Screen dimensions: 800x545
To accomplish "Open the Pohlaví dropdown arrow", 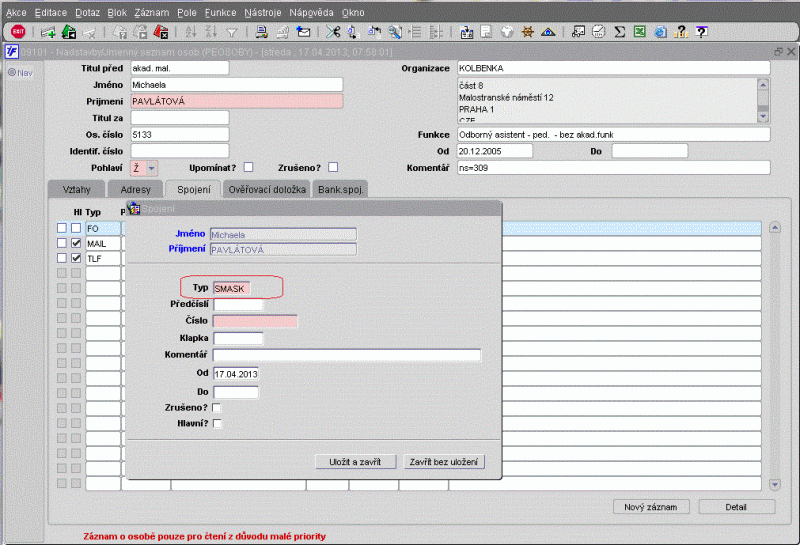I will click(152, 167).
